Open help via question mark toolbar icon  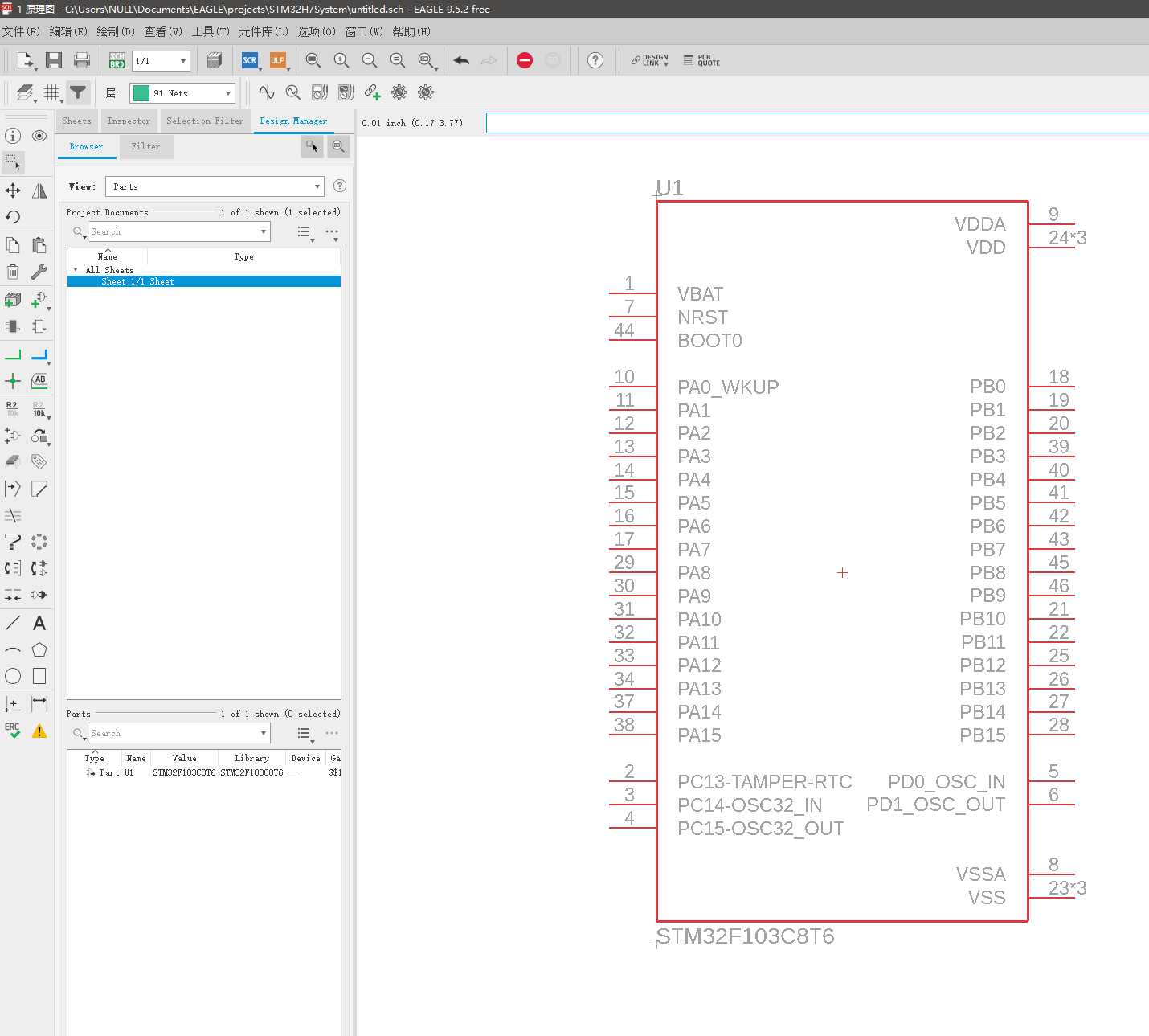pyautogui.click(x=595, y=60)
